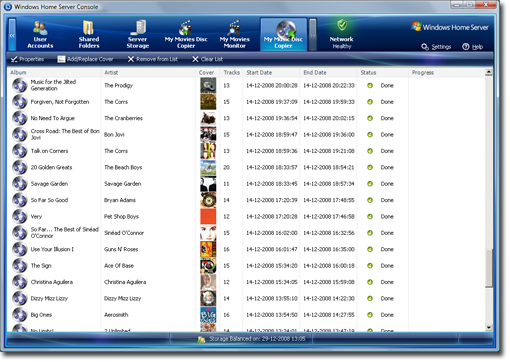Open the User Accounts tab

(x=40, y=35)
